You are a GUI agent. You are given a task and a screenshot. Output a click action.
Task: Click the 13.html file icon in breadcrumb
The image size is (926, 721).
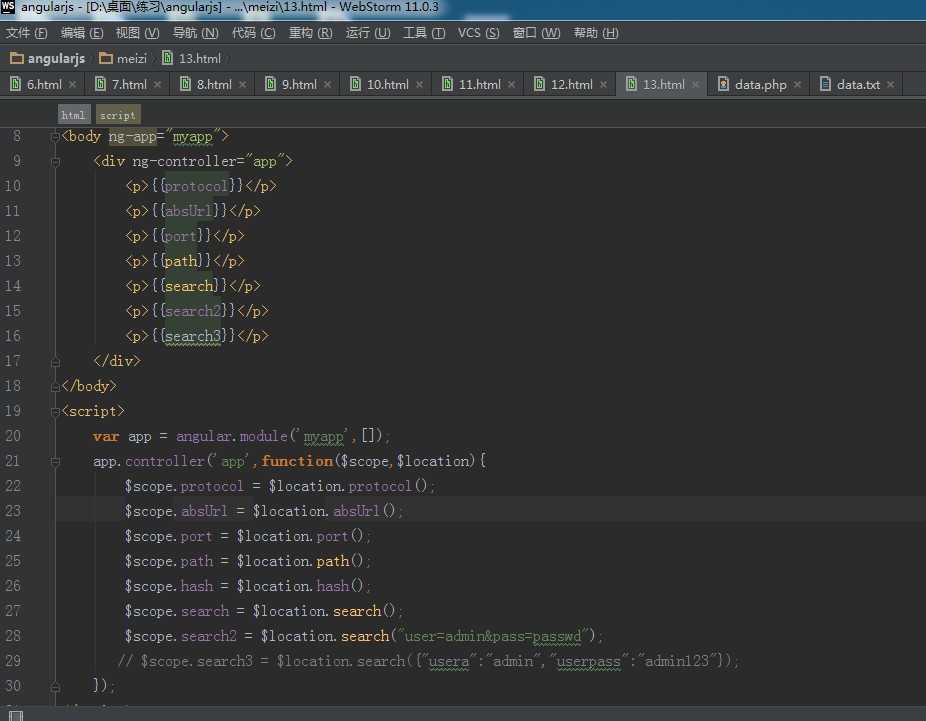pos(167,59)
